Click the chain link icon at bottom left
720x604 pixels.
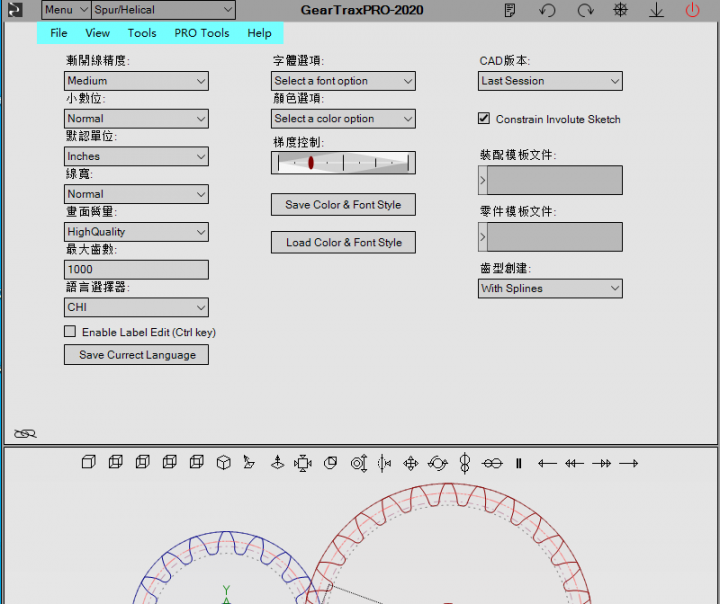pos(25,433)
